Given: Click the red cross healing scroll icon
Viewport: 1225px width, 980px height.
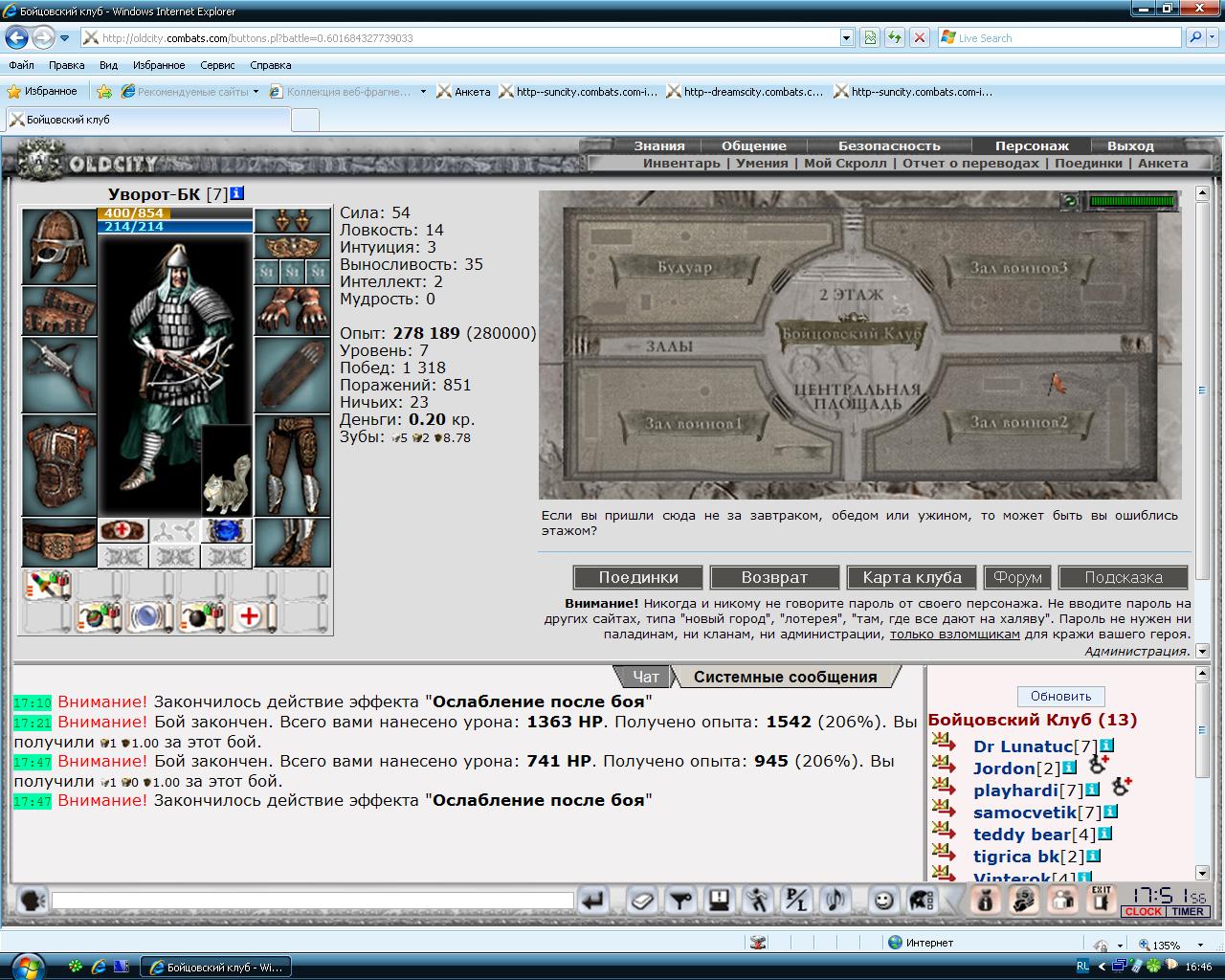Looking at the screenshot, I should (250, 616).
